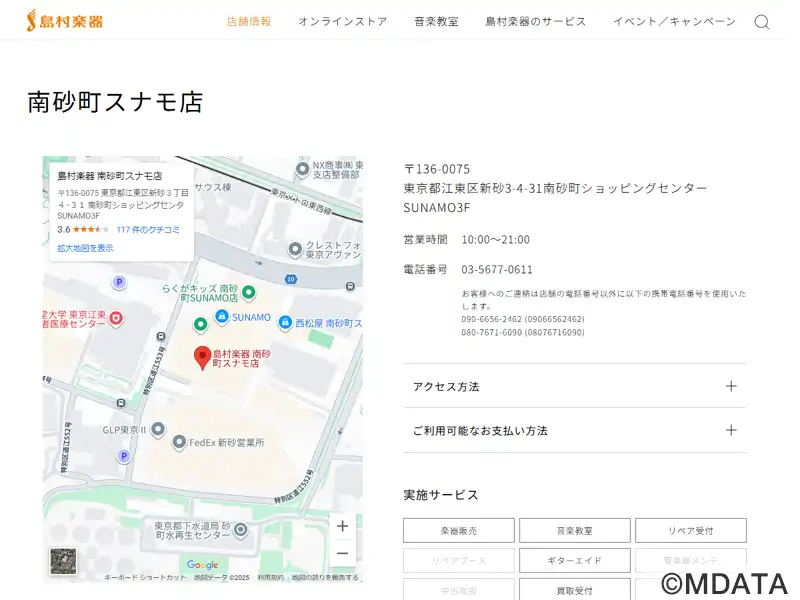Click mobile number 080-7671-6090
Viewport: 800px width, 600px height.
pyautogui.click(x=523, y=332)
